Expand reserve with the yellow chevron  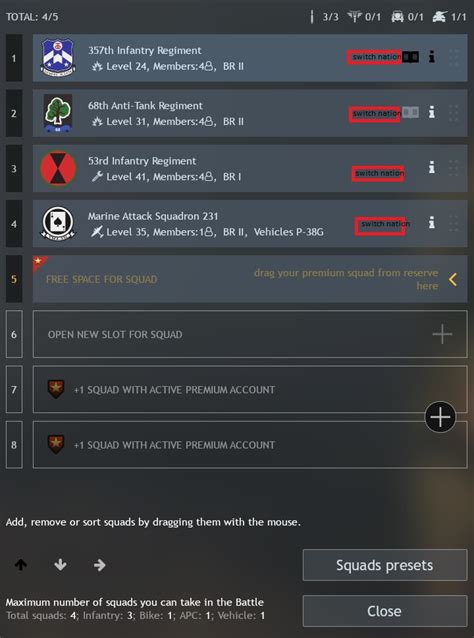[x=452, y=279]
